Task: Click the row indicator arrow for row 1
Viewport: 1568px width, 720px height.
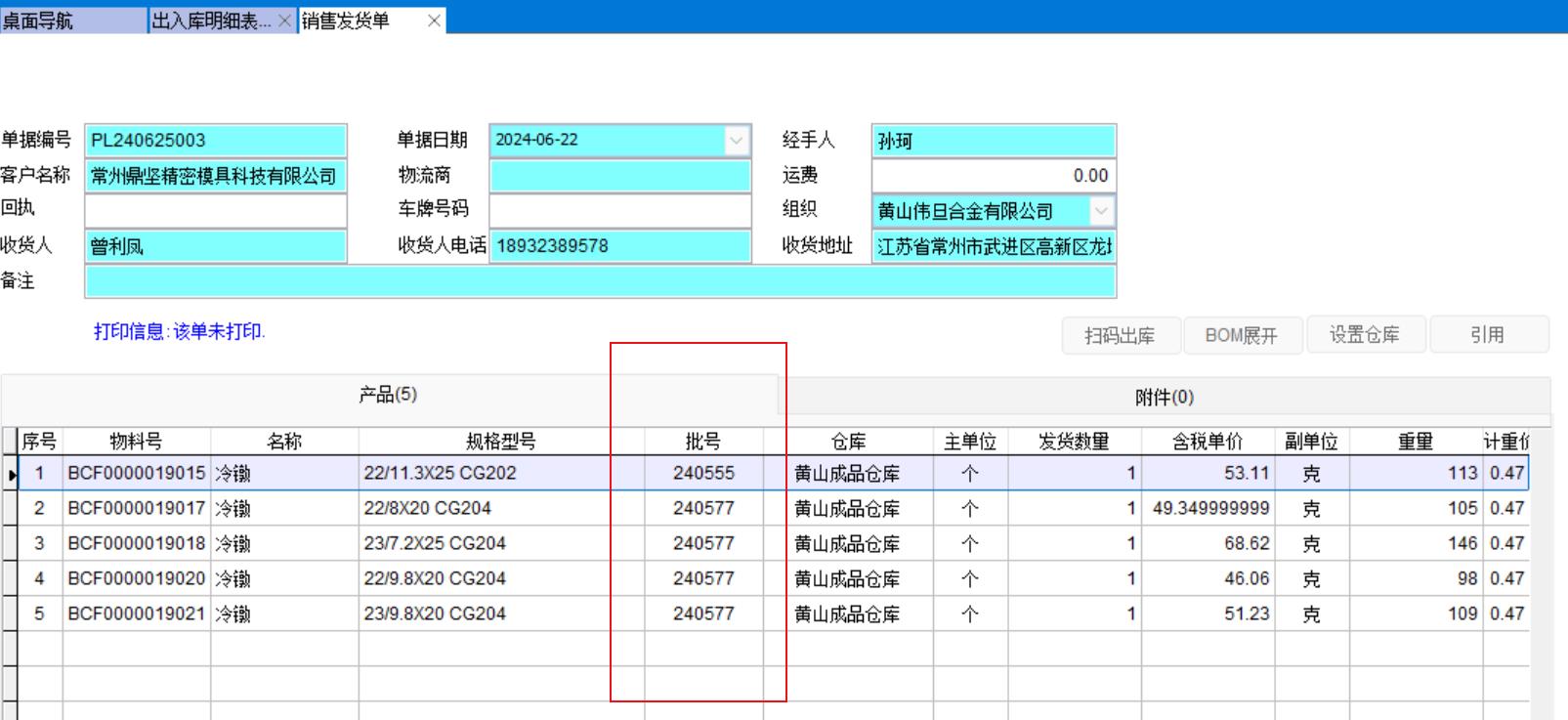Action: click(x=12, y=475)
